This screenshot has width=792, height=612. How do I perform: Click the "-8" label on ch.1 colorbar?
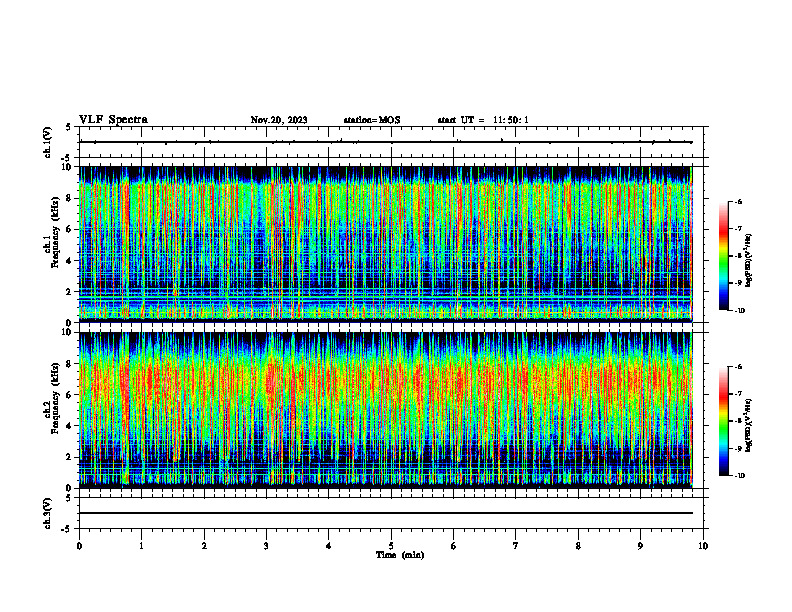pyautogui.click(x=738, y=256)
